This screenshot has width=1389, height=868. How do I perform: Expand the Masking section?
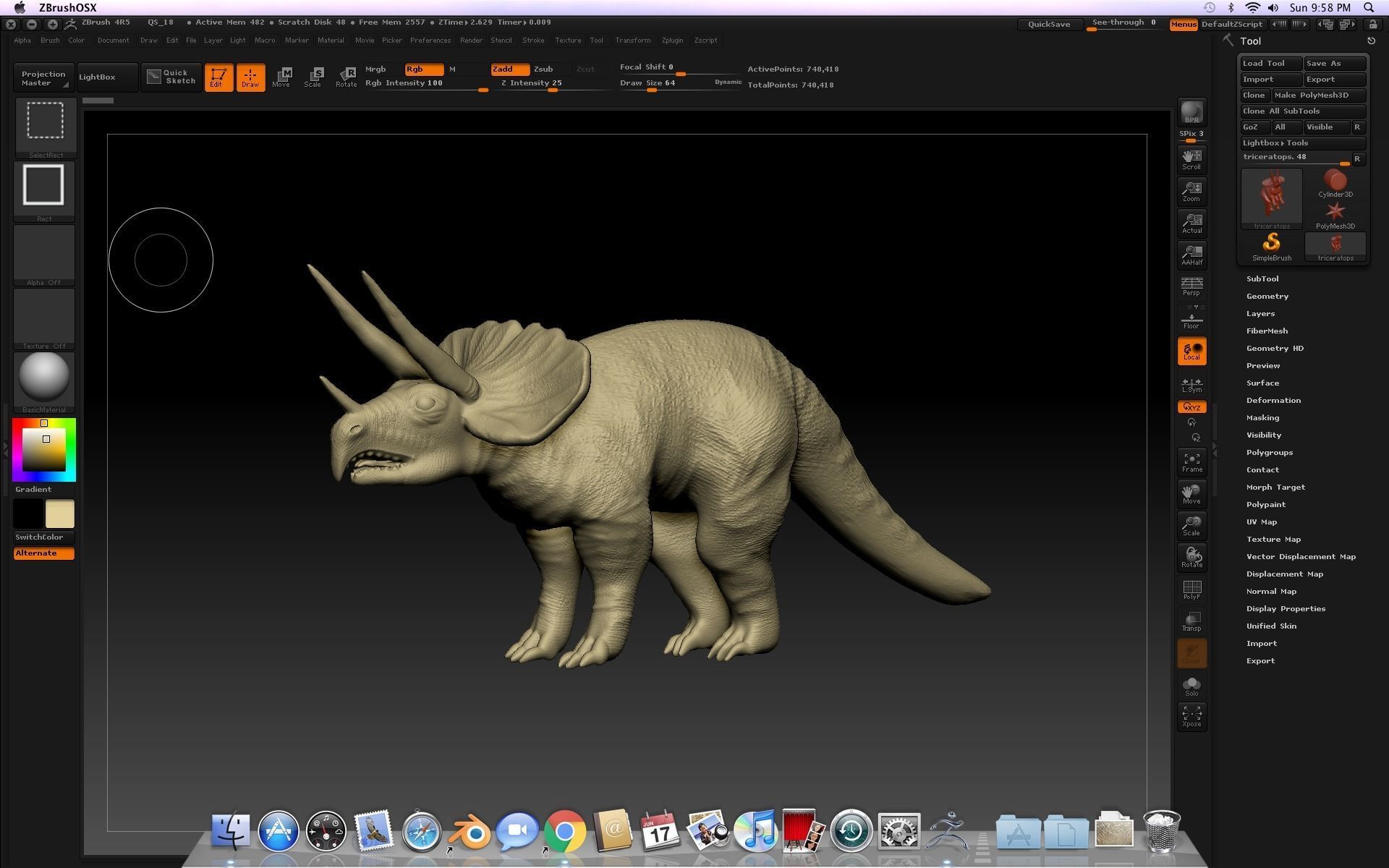tap(1262, 417)
